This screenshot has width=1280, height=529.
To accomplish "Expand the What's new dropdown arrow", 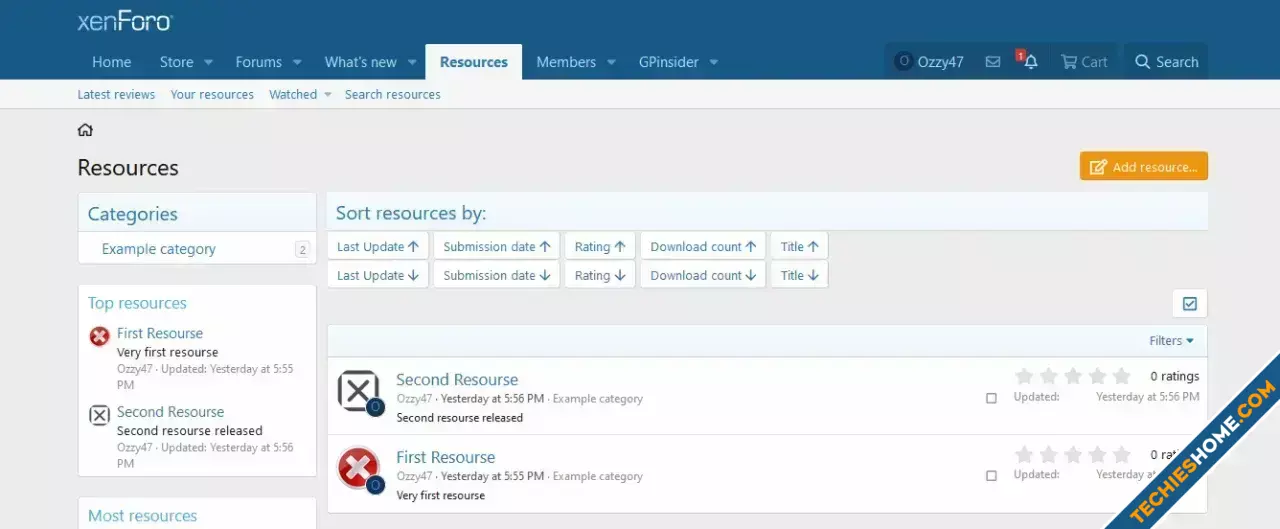I will (412, 62).
